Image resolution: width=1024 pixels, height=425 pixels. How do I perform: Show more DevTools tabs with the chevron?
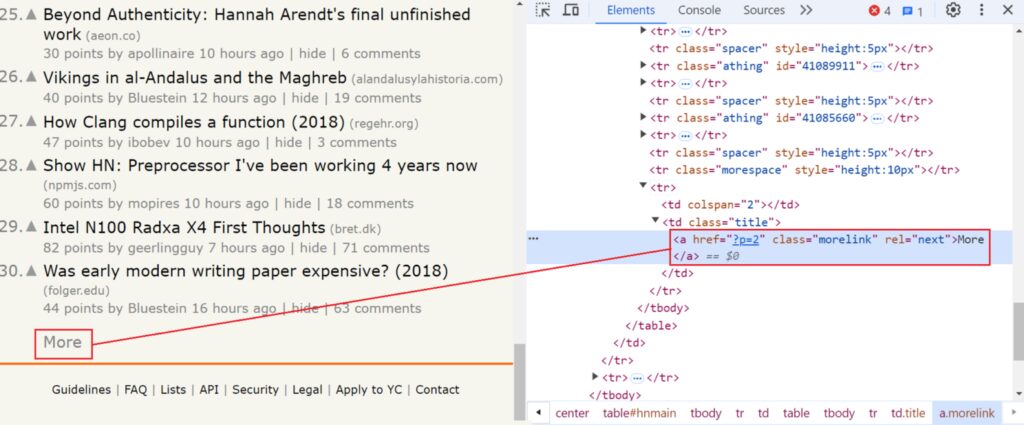[x=806, y=11]
